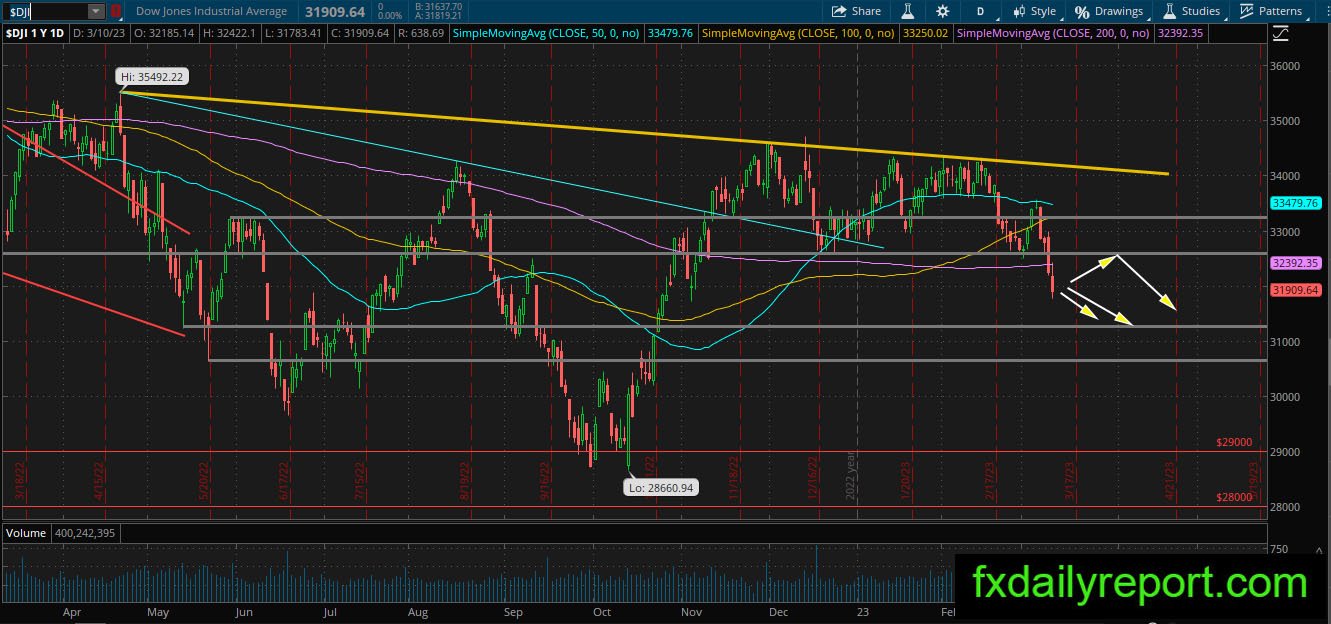Viewport: 1331px width, 624px height.
Task: Click the SimpleMovingAvg (CLOSE, 100, 0, no) label
Action: click(799, 33)
